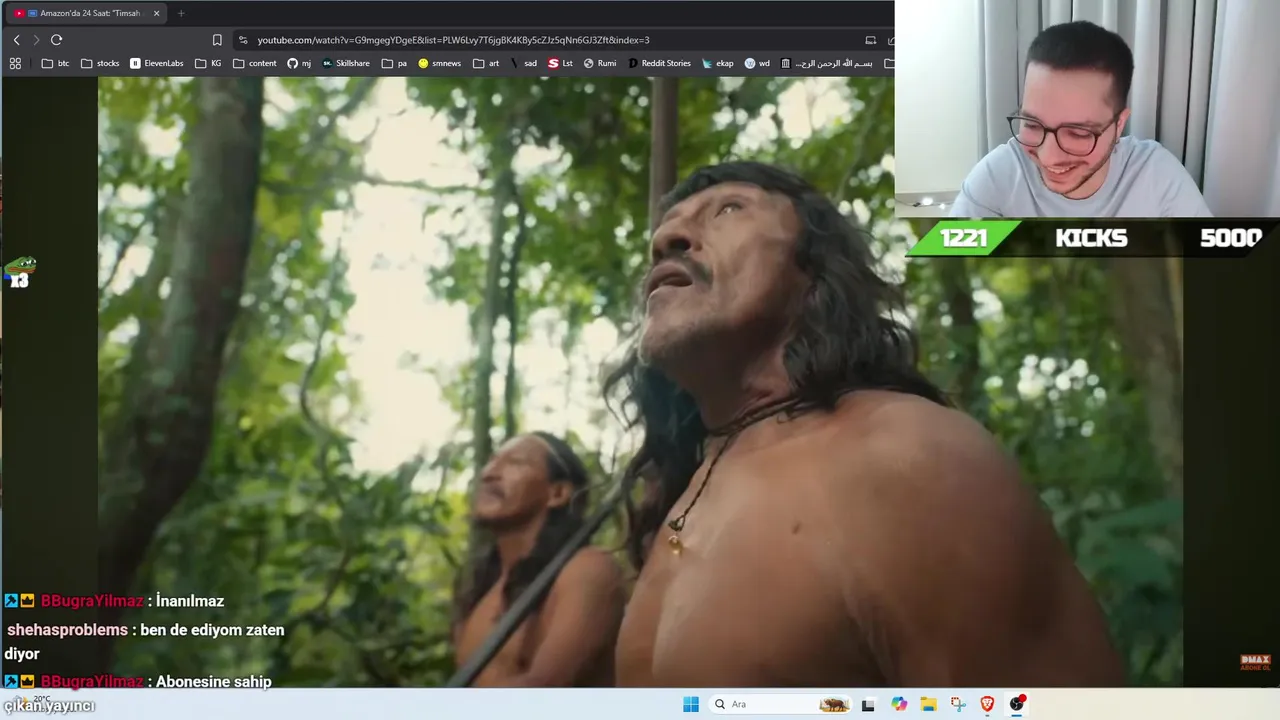Open the sad bookmark

click(524, 63)
